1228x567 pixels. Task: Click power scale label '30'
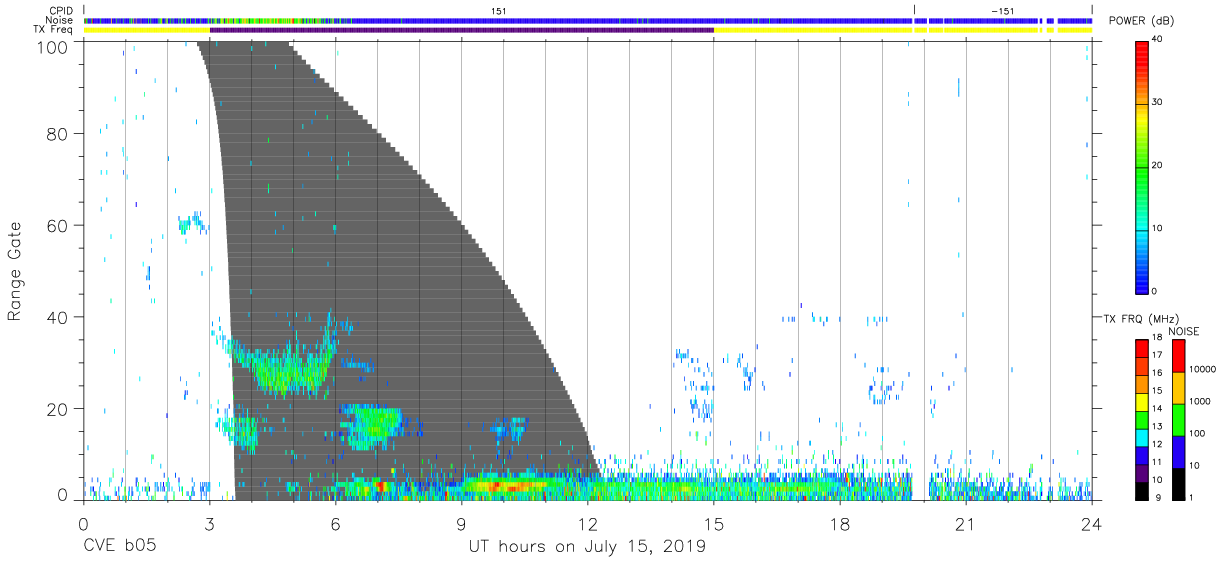click(x=1158, y=103)
